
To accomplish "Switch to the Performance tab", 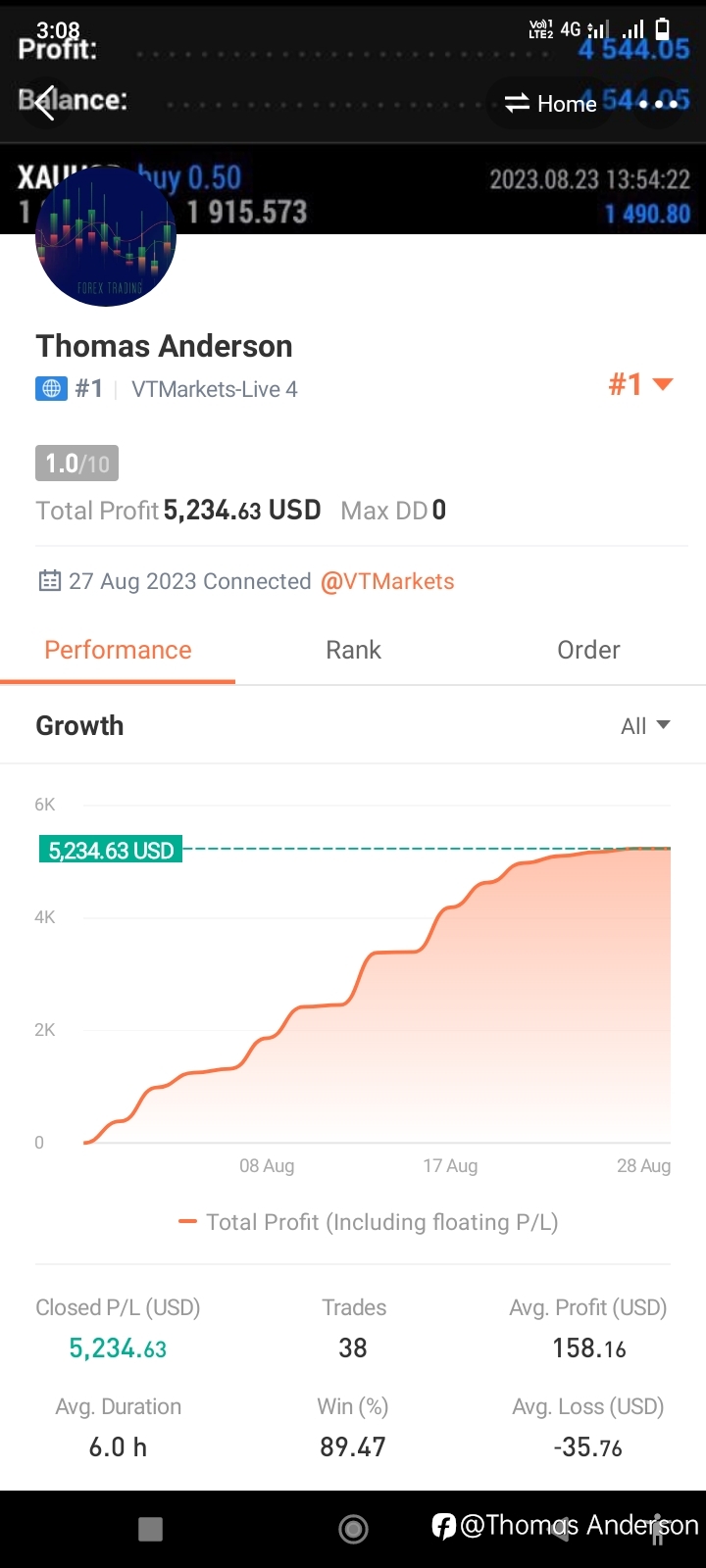I will (118, 650).
